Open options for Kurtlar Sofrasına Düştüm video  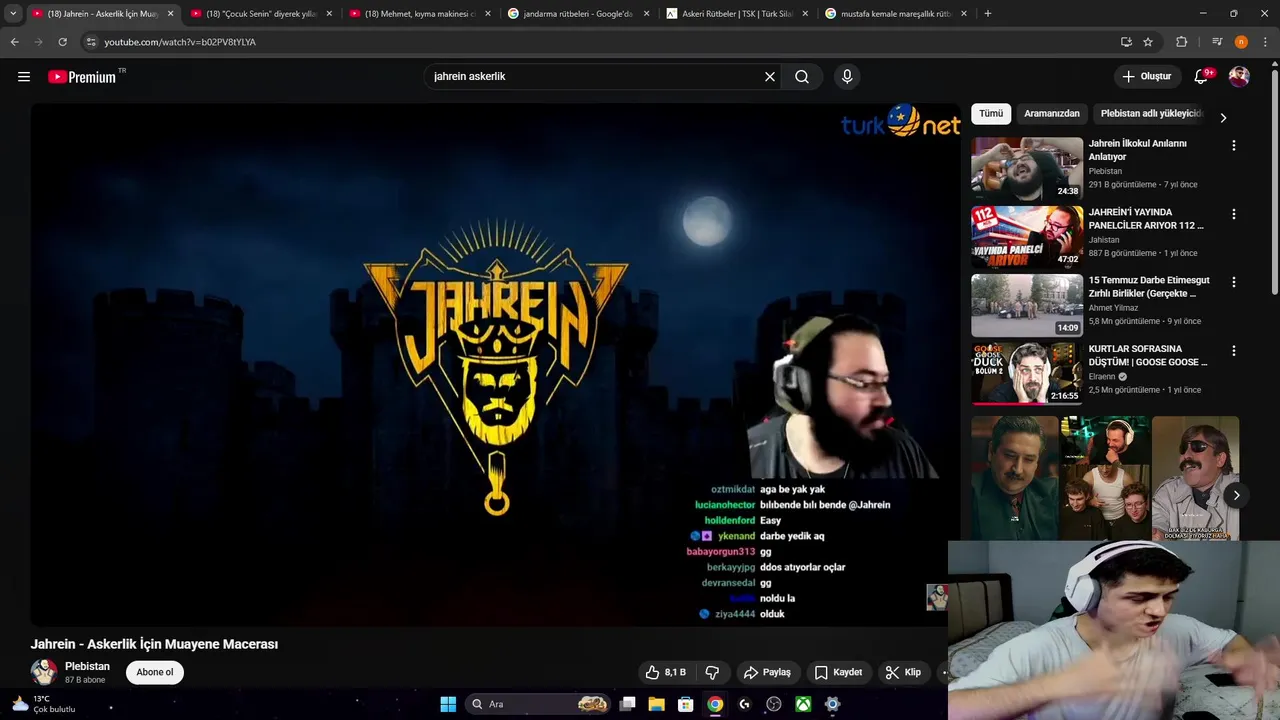(1233, 351)
